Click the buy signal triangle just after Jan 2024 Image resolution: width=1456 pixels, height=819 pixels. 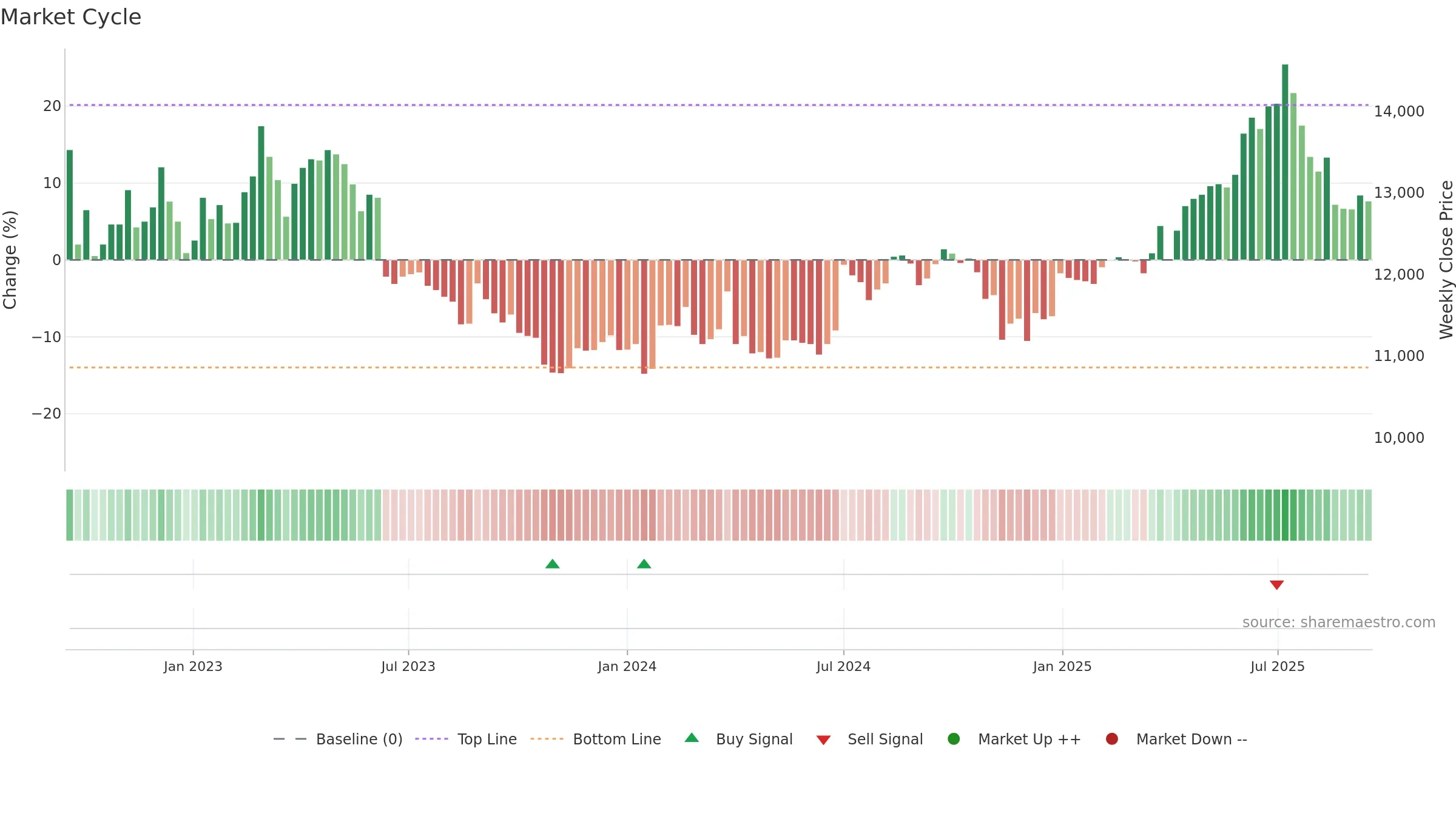tap(644, 564)
